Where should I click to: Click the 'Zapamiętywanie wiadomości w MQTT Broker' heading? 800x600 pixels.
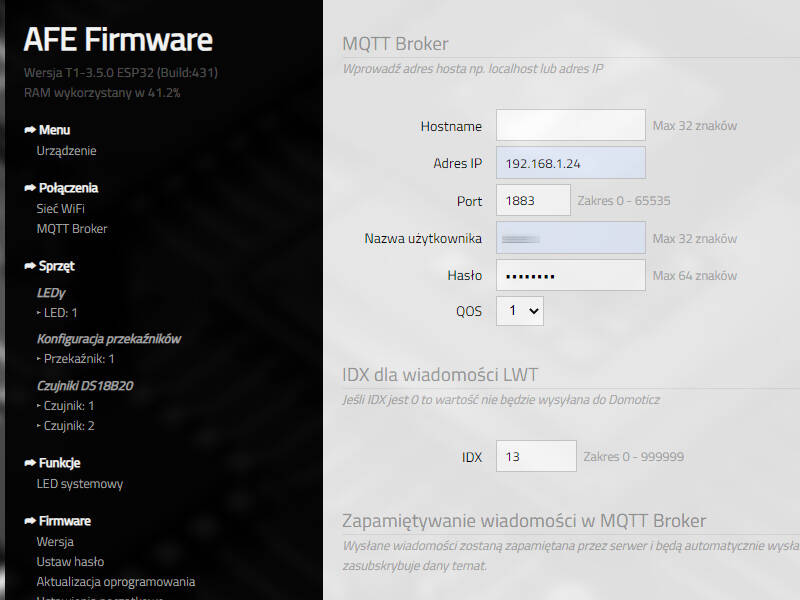point(524,521)
